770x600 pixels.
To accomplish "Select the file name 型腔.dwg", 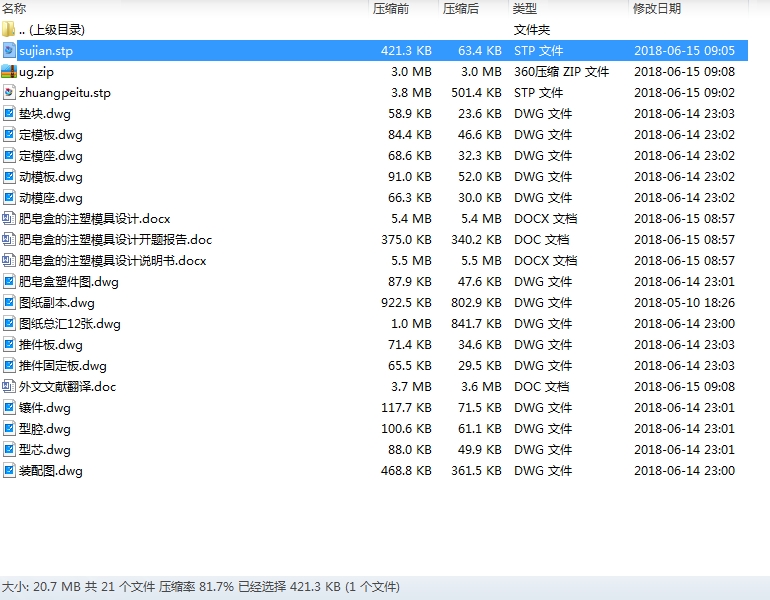I will tap(45, 429).
